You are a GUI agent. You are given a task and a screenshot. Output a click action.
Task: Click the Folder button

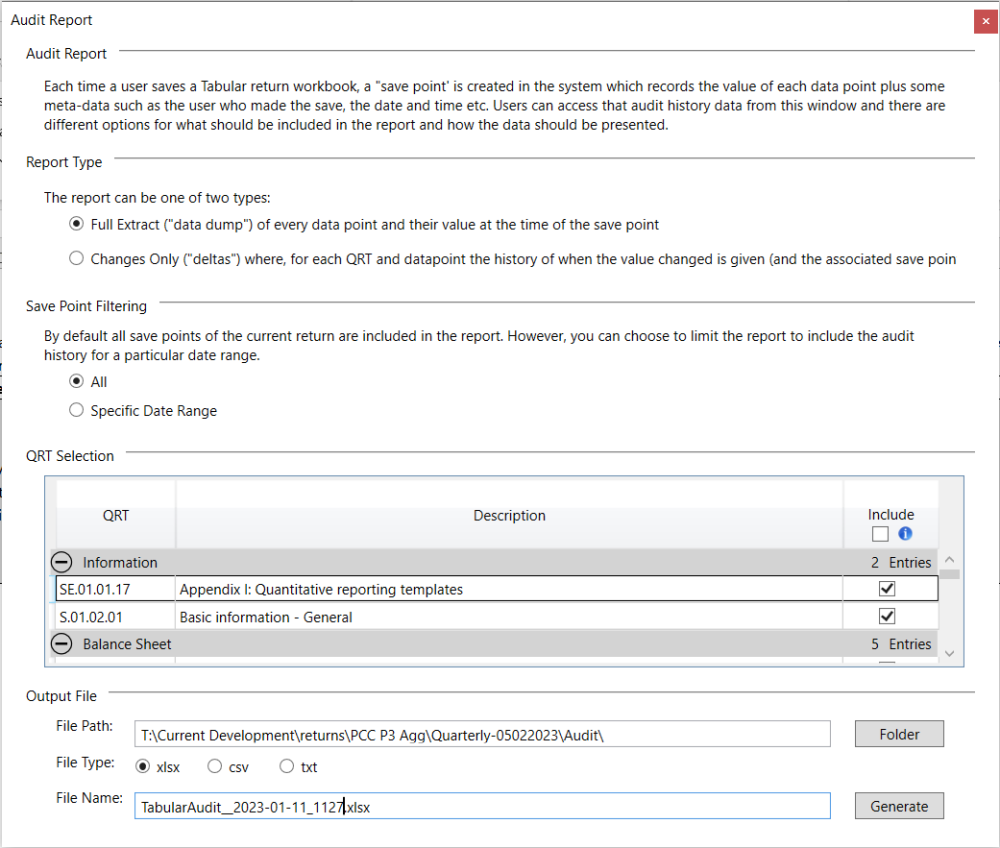click(898, 733)
